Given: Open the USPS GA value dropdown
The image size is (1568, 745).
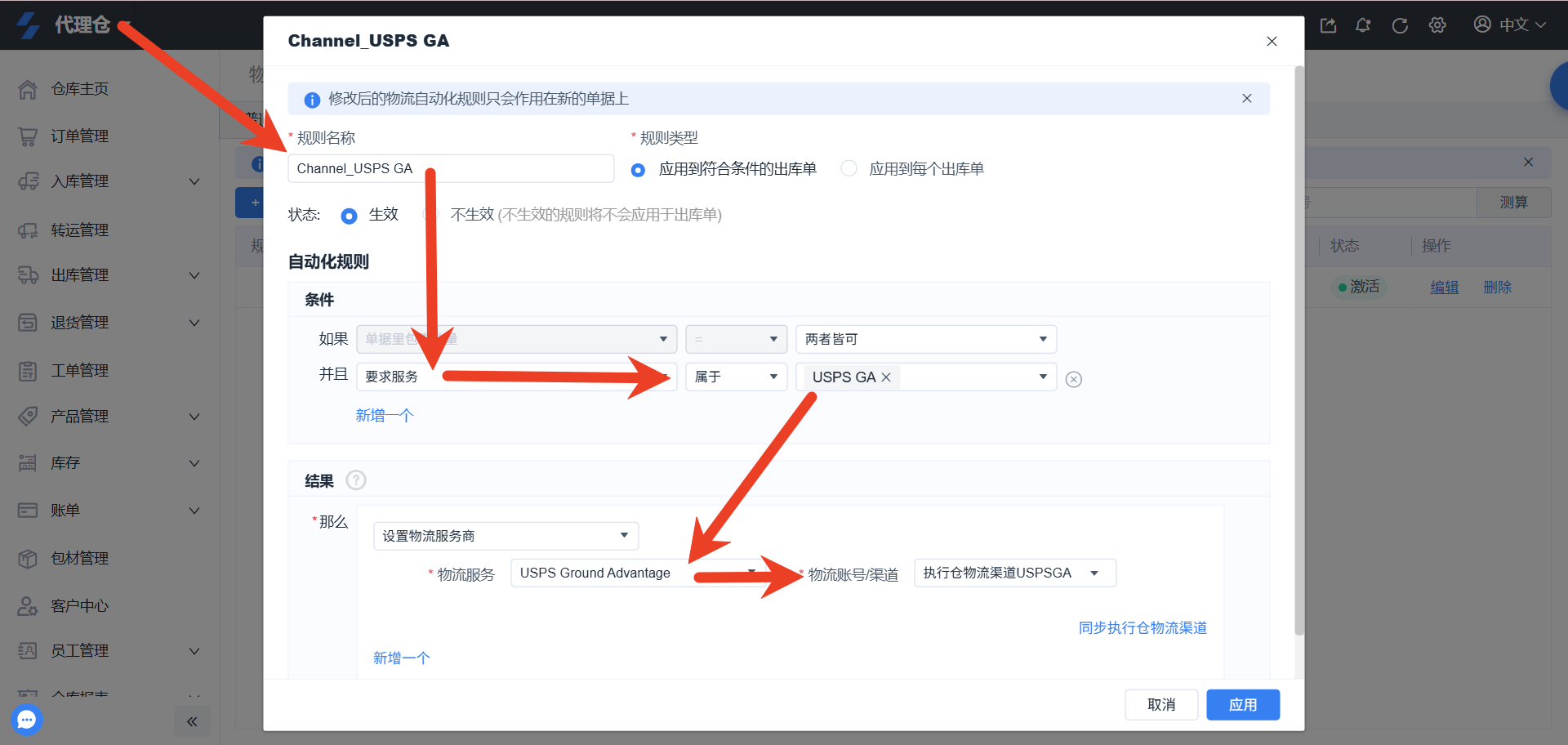Looking at the screenshot, I should click(x=926, y=377).
